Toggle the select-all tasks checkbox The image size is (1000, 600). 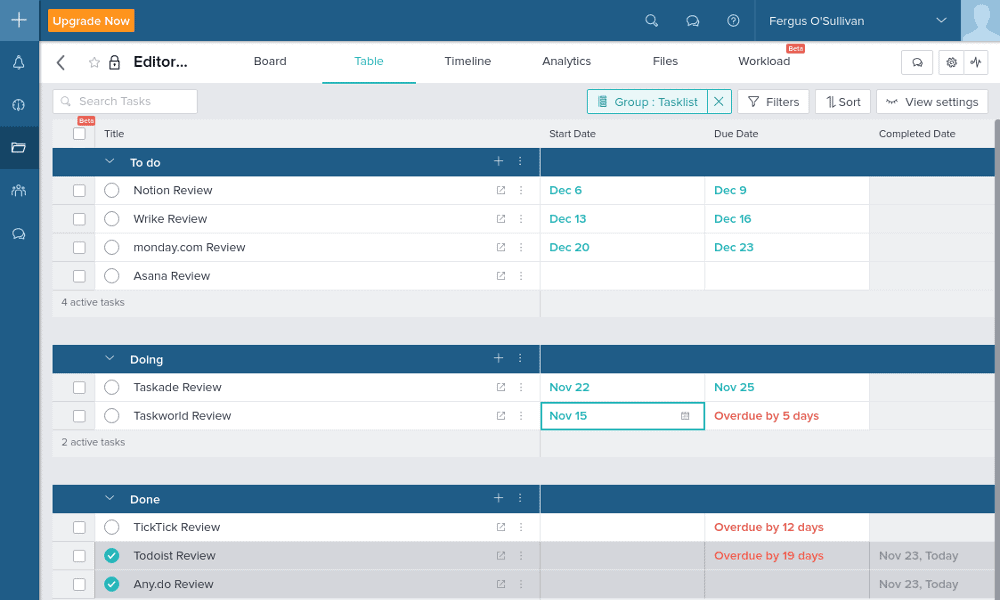pyautogui.click(x=79, y=133)
